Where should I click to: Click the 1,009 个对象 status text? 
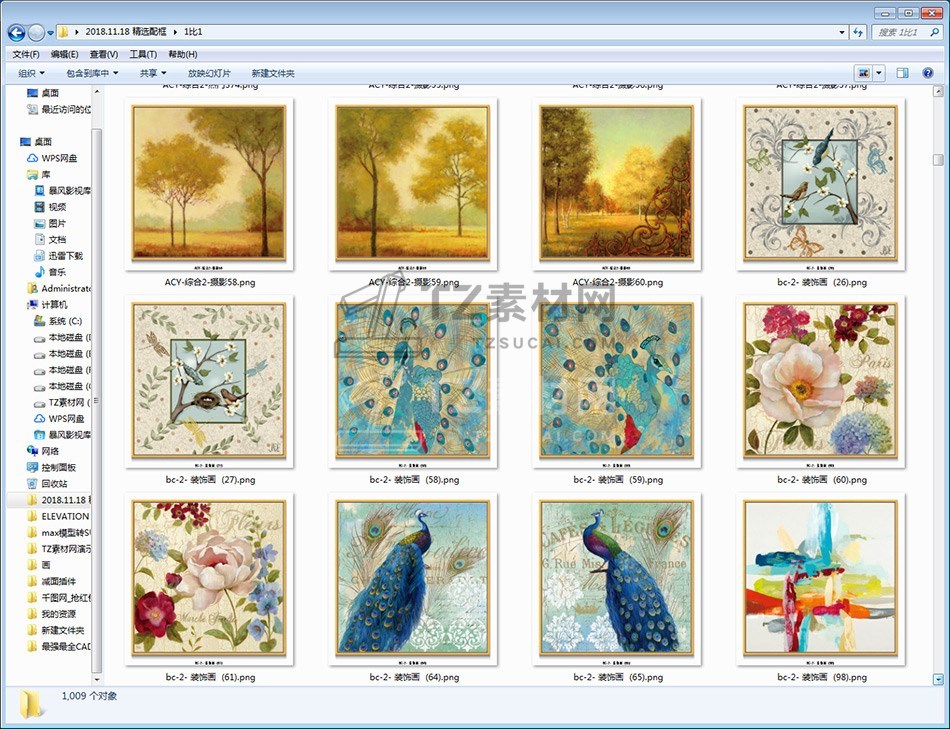click(x=89, y=696)
